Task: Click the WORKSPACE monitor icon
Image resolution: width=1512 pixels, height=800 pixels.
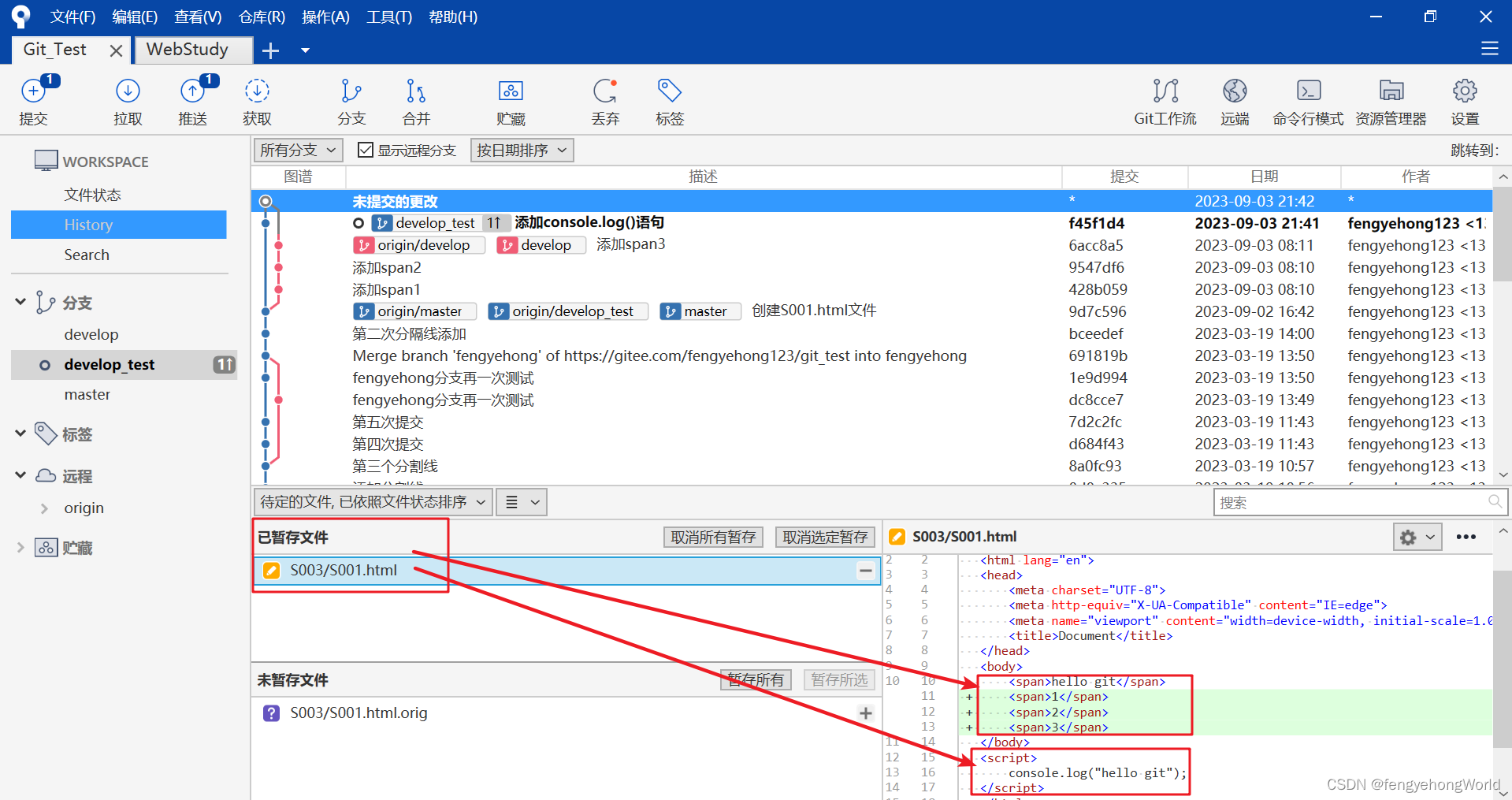Action: tap(46, 161)
